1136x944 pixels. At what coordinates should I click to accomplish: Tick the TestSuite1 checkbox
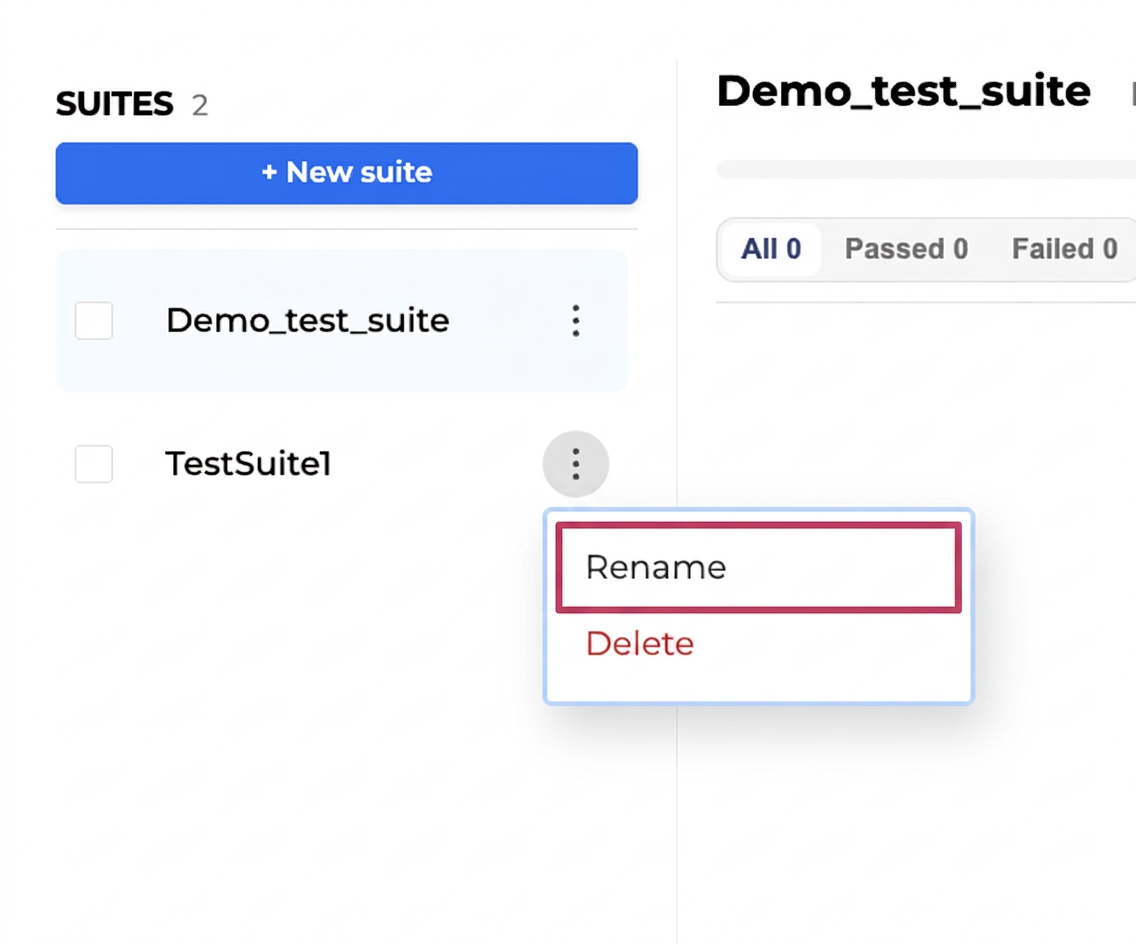pyautogui.click(x=94, y=464)
